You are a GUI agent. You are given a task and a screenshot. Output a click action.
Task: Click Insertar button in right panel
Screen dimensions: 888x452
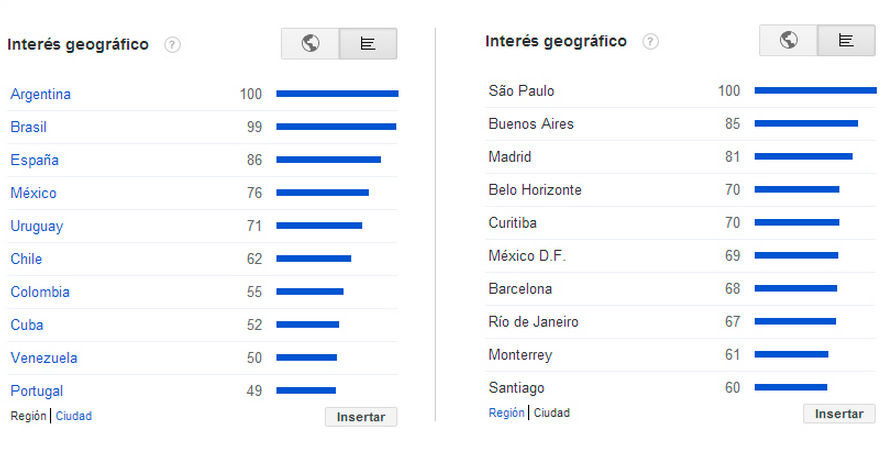(838, 414)
